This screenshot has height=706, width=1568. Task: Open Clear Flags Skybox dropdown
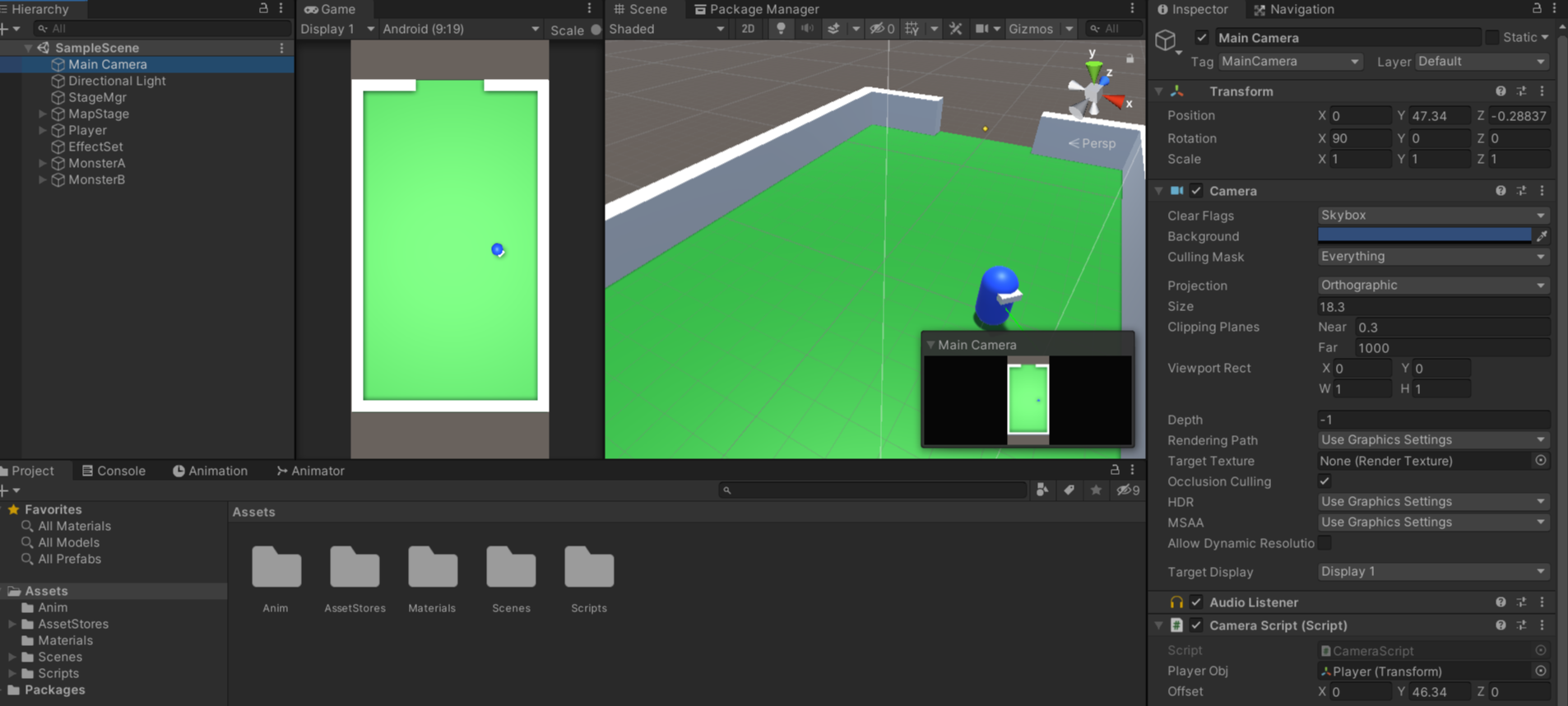pyautogui.click(x=1433, y=216)
